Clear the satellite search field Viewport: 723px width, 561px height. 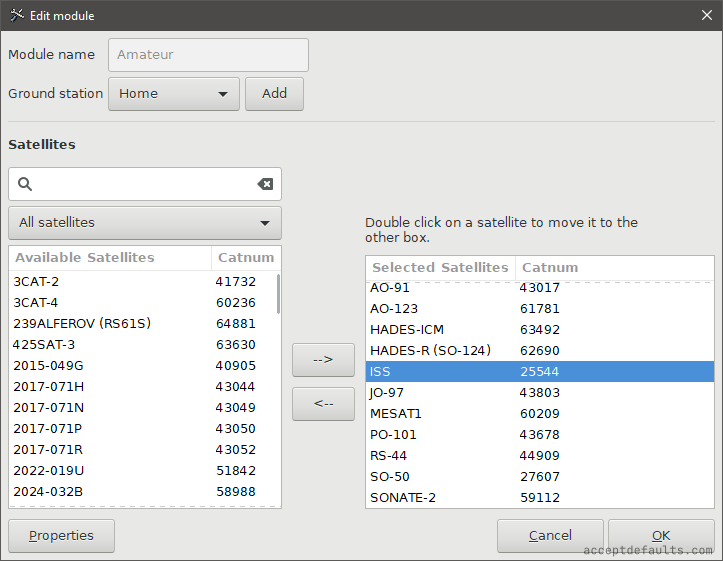click(x=265, y=184)
